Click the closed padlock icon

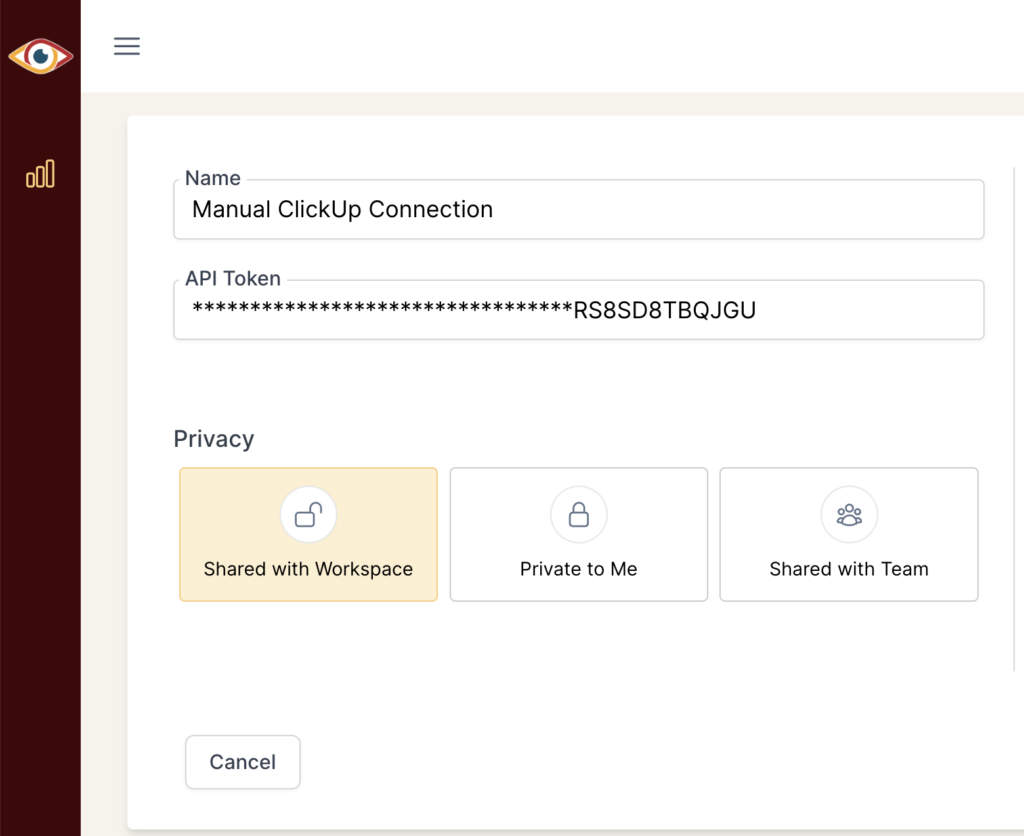point(578,515)
